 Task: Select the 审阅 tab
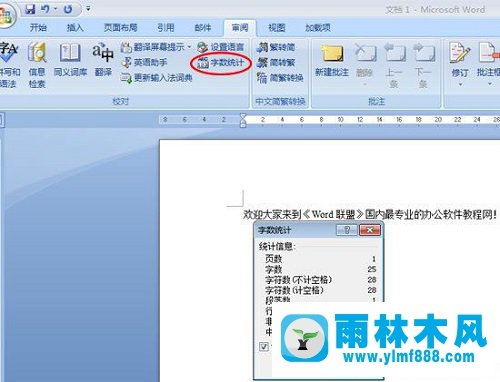click(x=240, y=28)
